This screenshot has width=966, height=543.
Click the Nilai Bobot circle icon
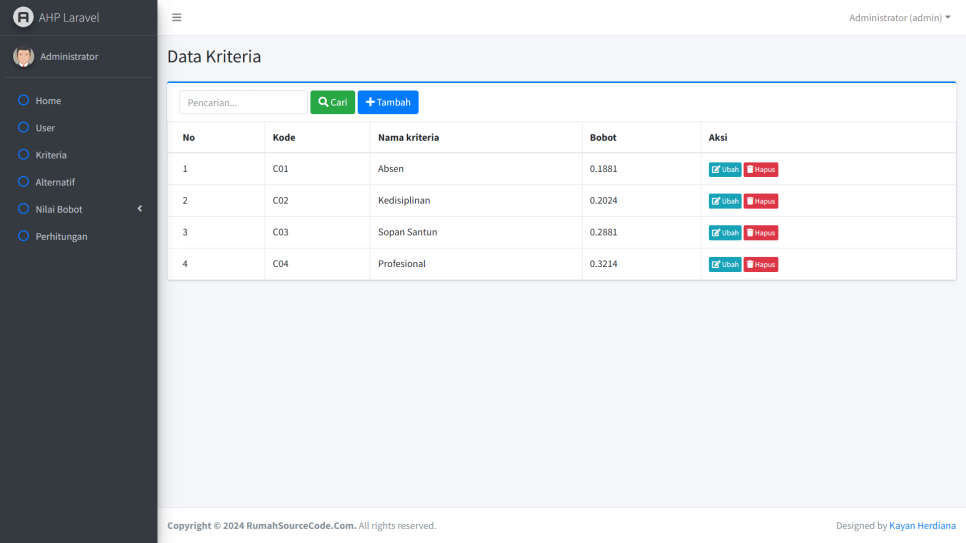click(x=23, y=208)
